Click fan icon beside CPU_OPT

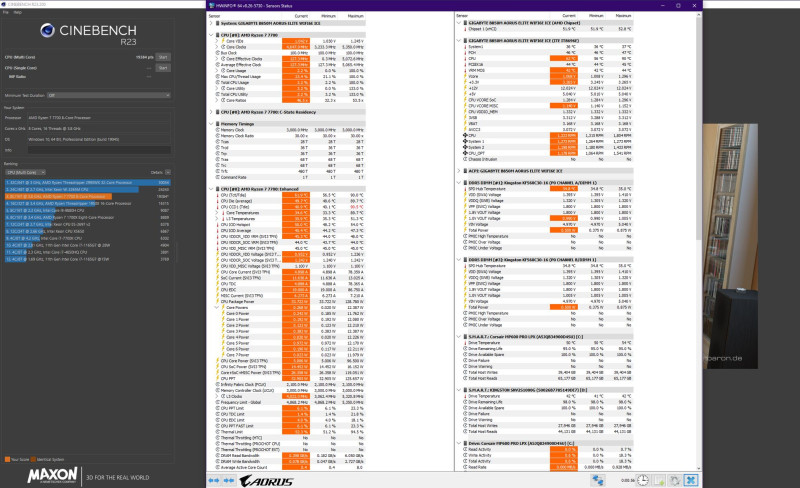coord(465,153)
